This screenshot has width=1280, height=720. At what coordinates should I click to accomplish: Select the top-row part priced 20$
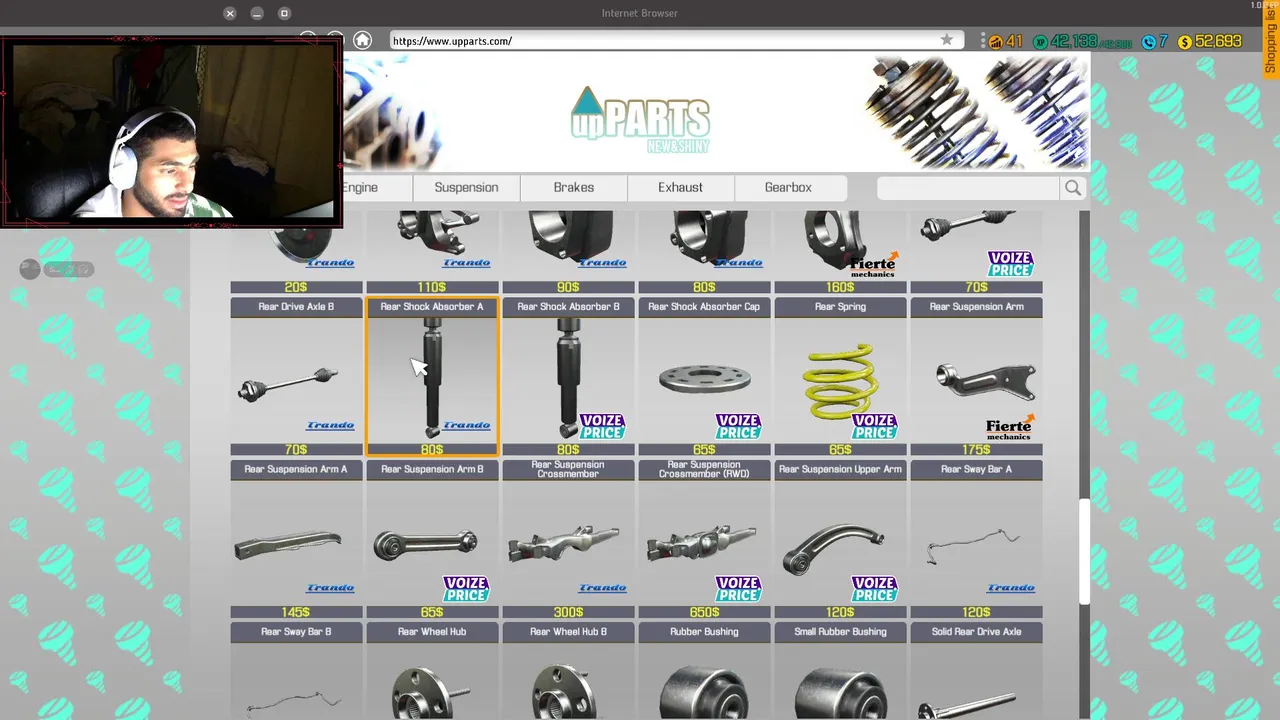(296, 252)
